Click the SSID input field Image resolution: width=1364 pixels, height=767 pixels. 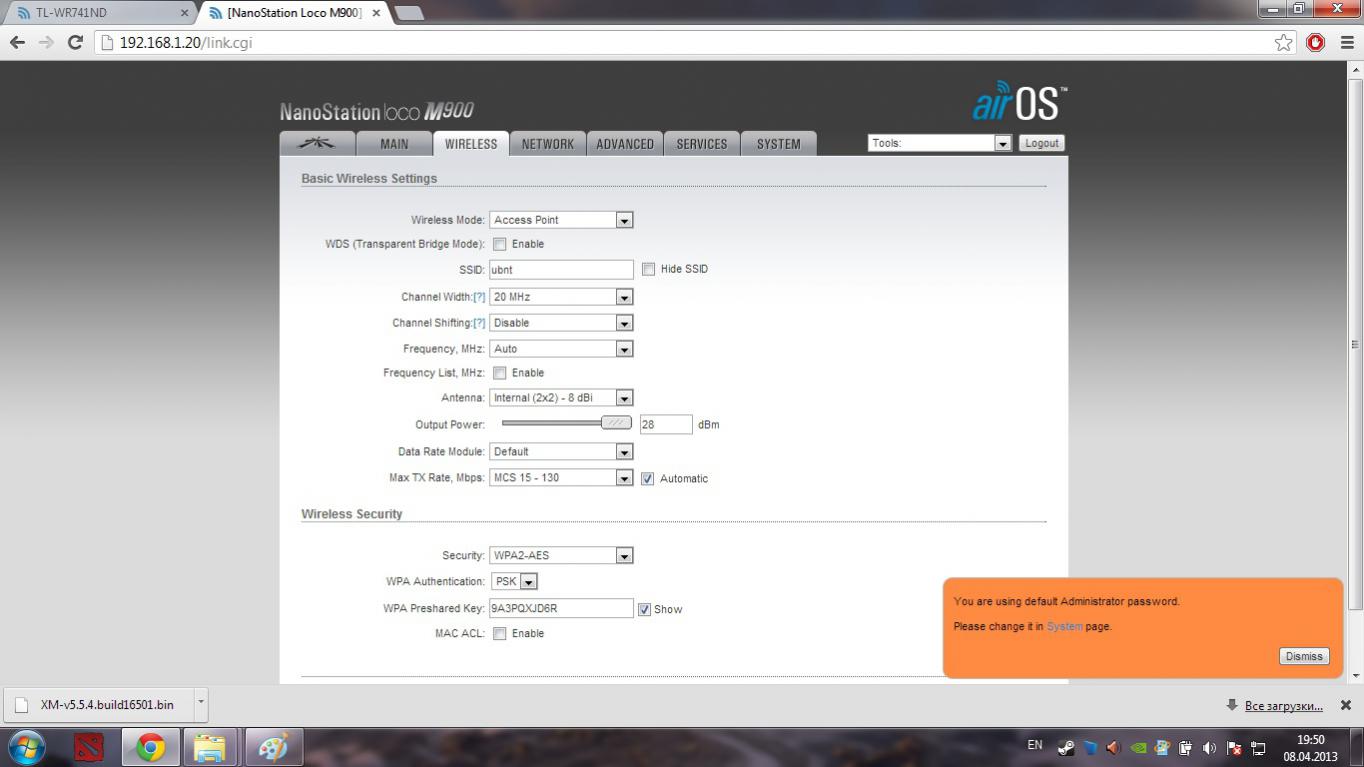click(561, 270)
